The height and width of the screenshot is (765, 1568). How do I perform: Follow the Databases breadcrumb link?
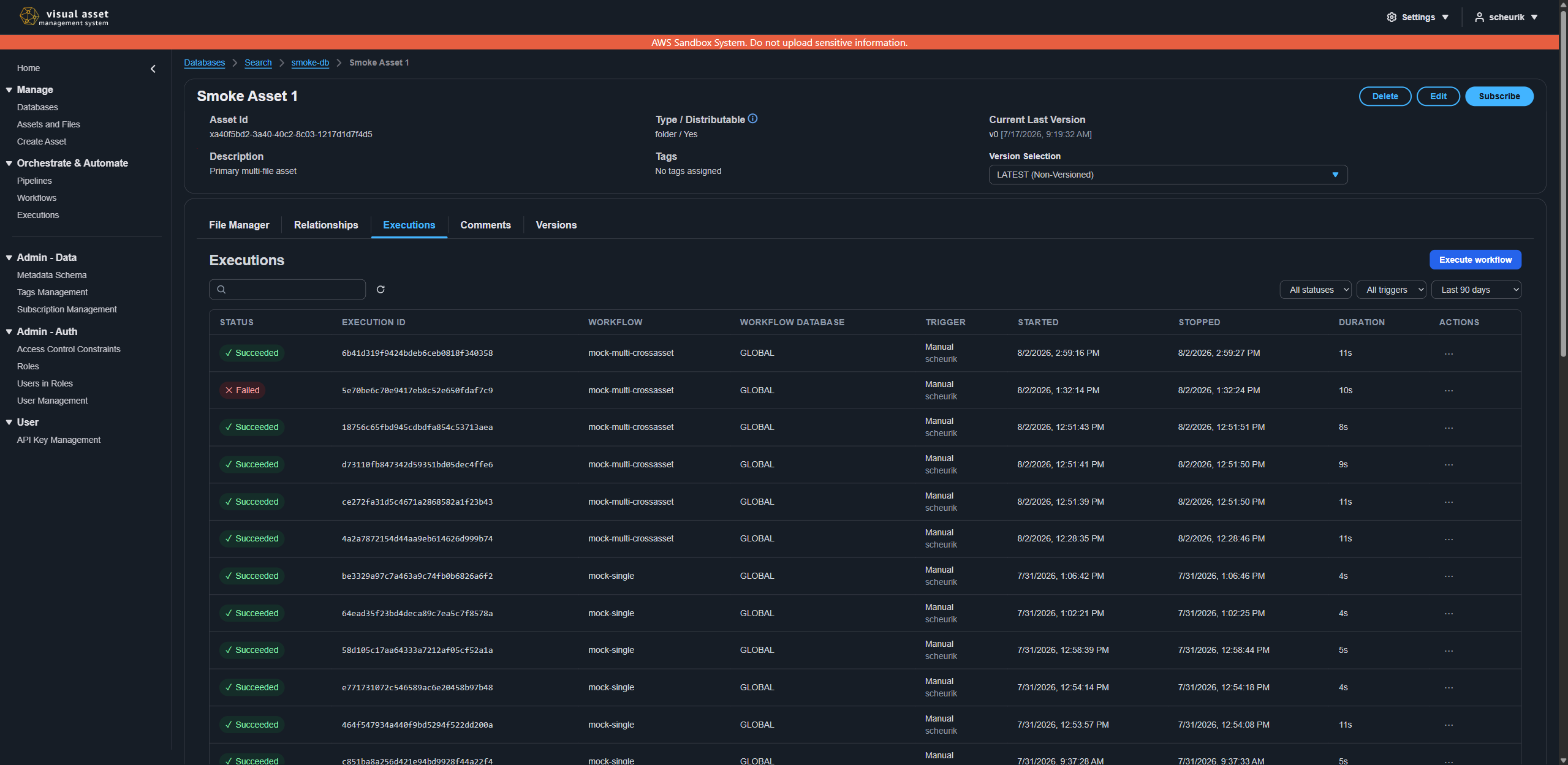(x=204, y=62)
